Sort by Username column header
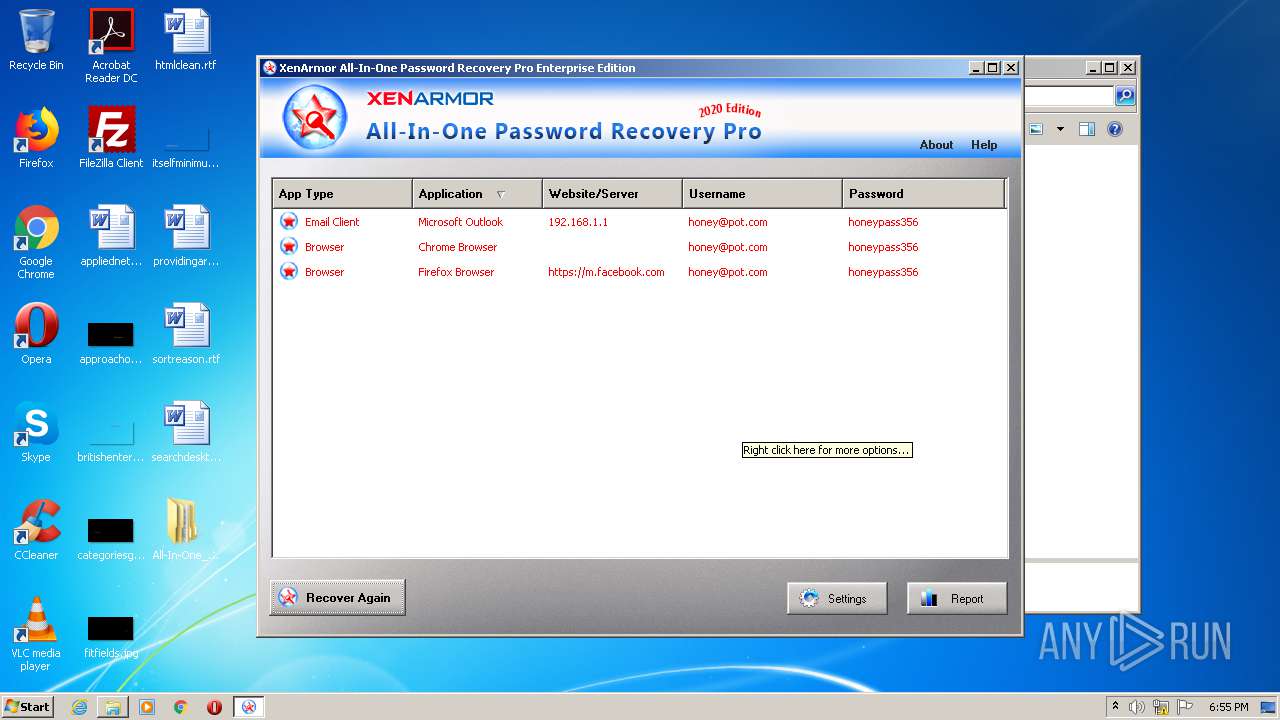Image resolution: width=1280 pixels, height=720 pixels. pyautogui.click(x=762, y=194)
